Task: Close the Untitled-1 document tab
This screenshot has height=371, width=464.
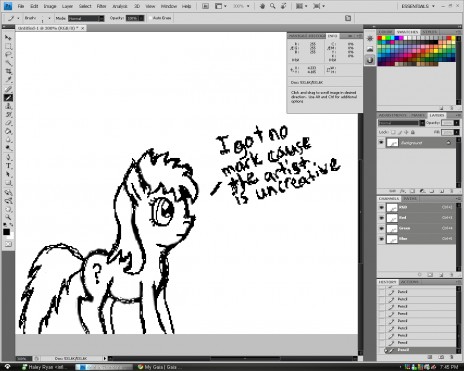Action: (83, 28)
